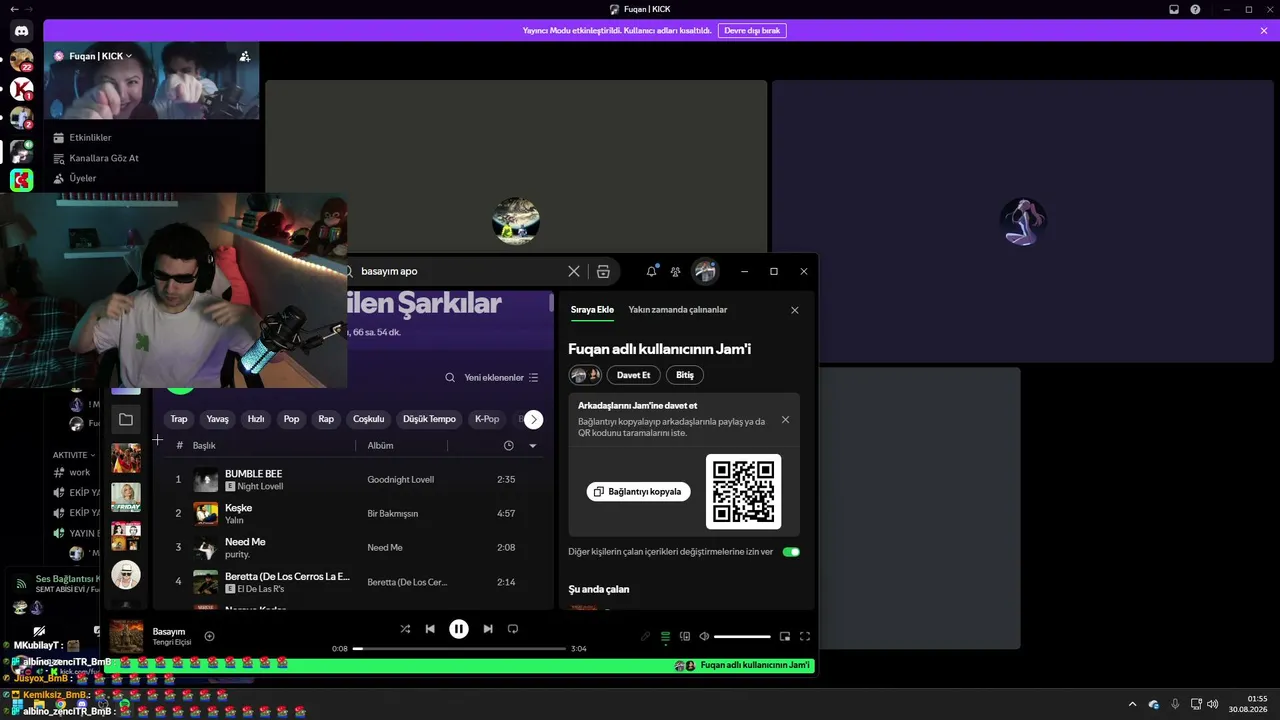
Task: Open the 'work' text channel
Action: (80, 472)
